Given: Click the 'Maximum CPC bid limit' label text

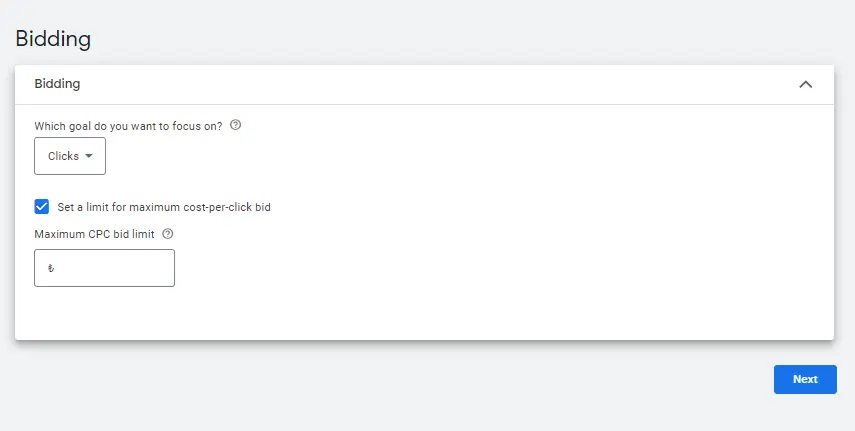Looking at the screenshot, I should [94, 234].
